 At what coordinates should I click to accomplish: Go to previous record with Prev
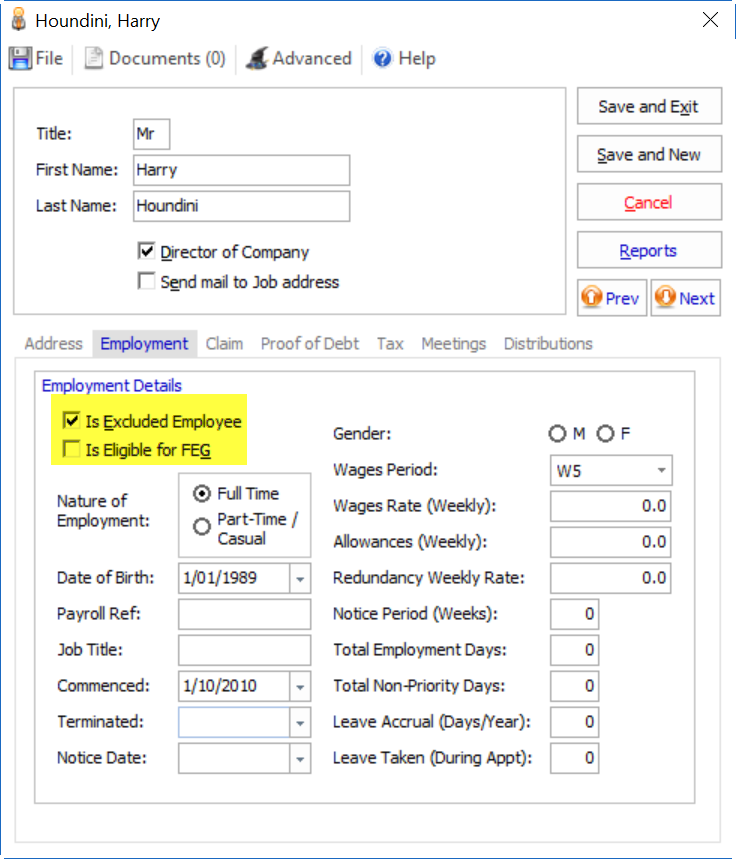click(x=612, y=298)
